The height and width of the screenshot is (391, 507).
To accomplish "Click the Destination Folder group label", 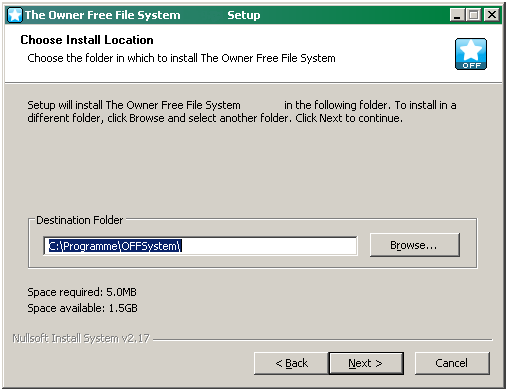I will (79, 220).
